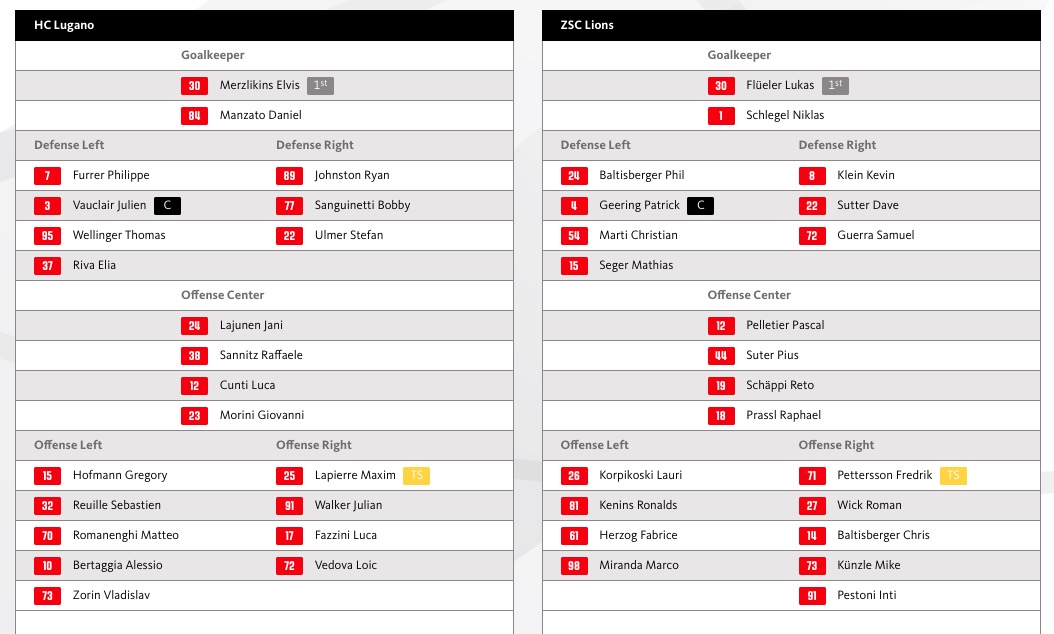
Task: Click the red number 30 badge for Merzlikins Elvis
Action: click(194, 85)
